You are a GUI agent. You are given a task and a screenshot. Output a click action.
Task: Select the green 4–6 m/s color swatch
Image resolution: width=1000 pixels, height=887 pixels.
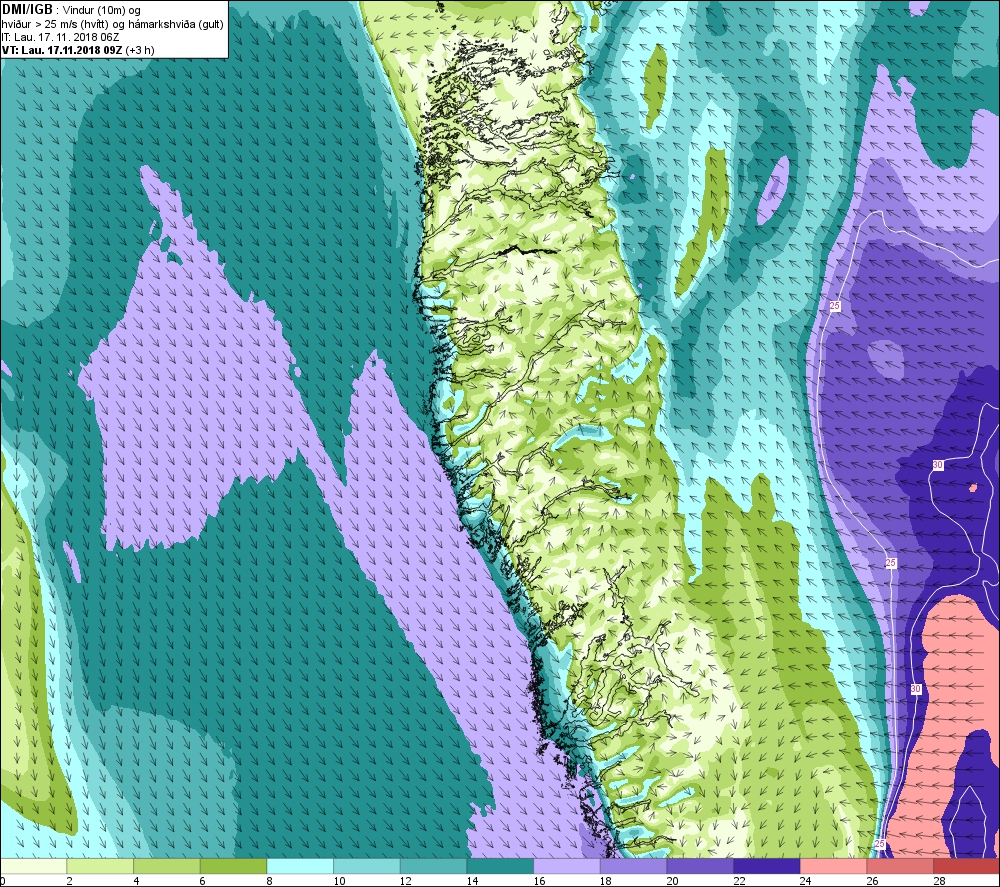166,866
